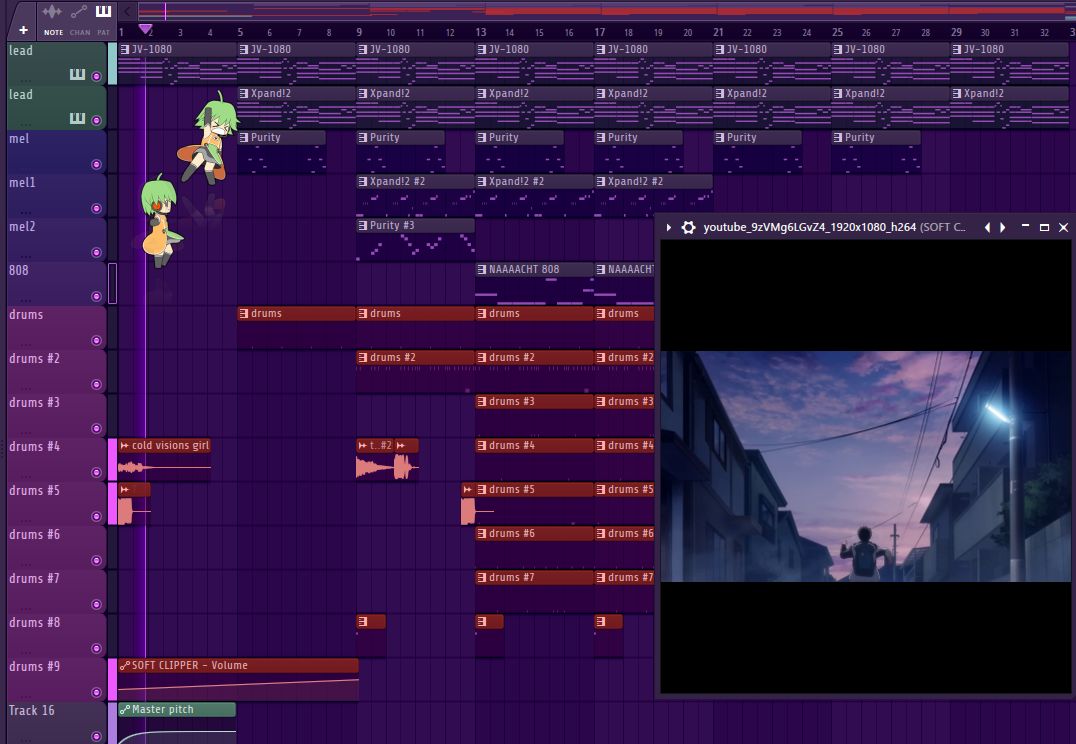Click unnamed pattern clip icon at bar 9 on drums #8
The image size is (1076, 744).
click(x=363, y=621)
